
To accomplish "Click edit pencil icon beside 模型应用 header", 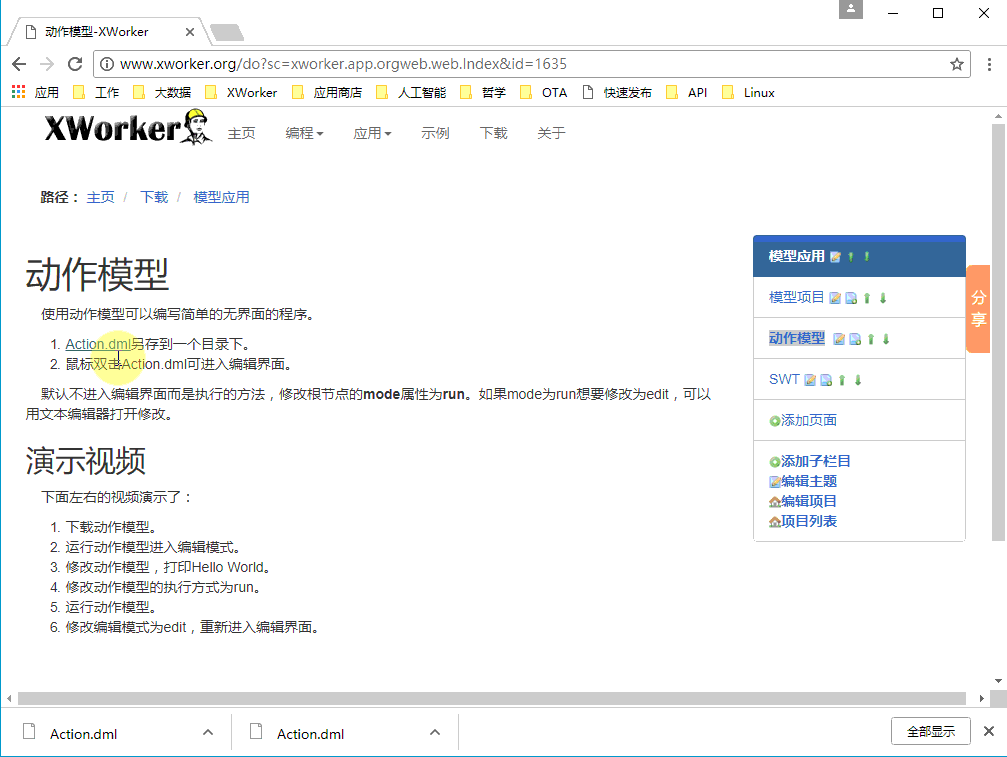I will (x=835, y=257).
